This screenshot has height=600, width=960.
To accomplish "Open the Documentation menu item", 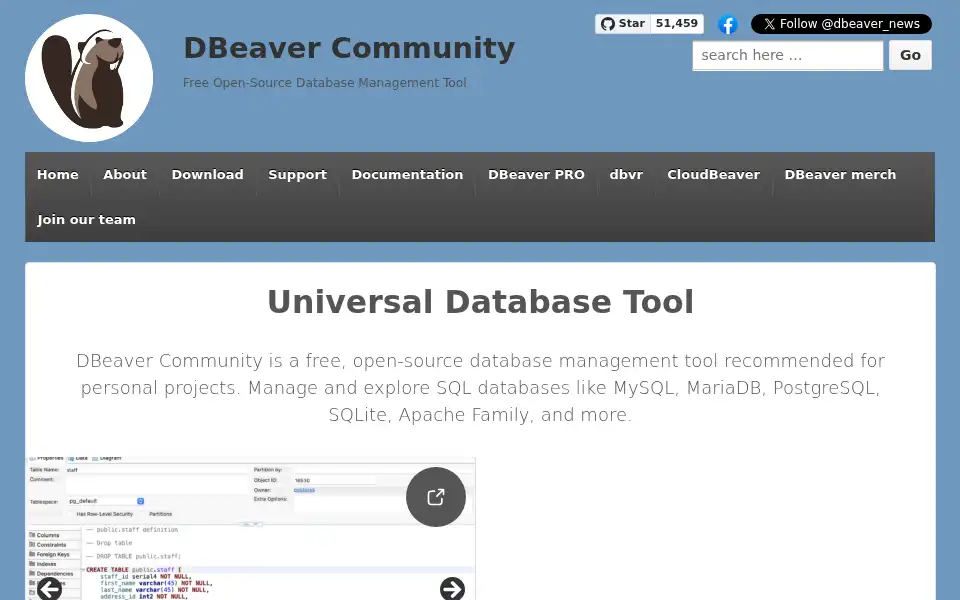I will click(x=407, y=174).
